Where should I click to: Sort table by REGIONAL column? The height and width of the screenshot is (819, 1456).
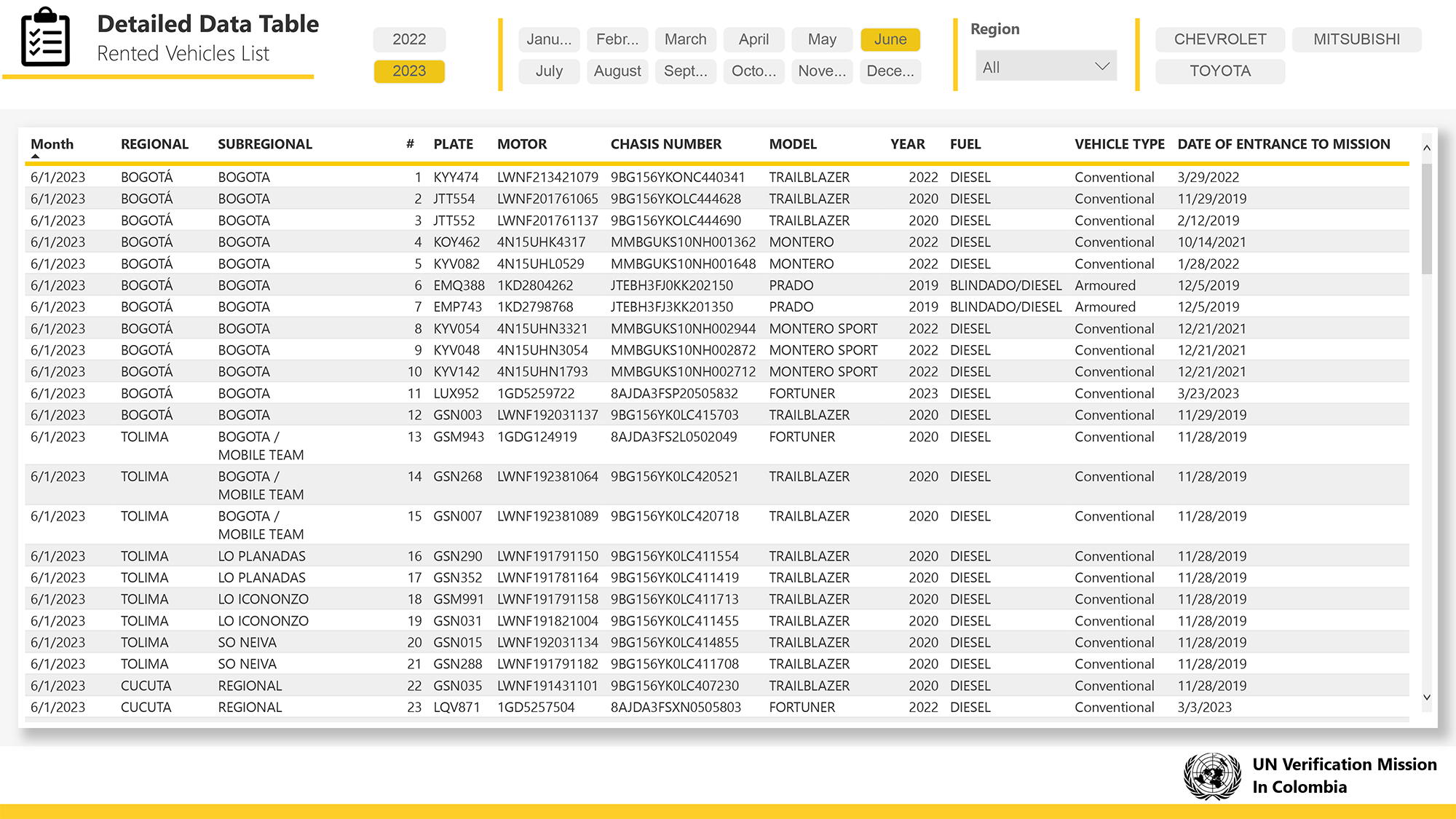[x=154, y=144]
